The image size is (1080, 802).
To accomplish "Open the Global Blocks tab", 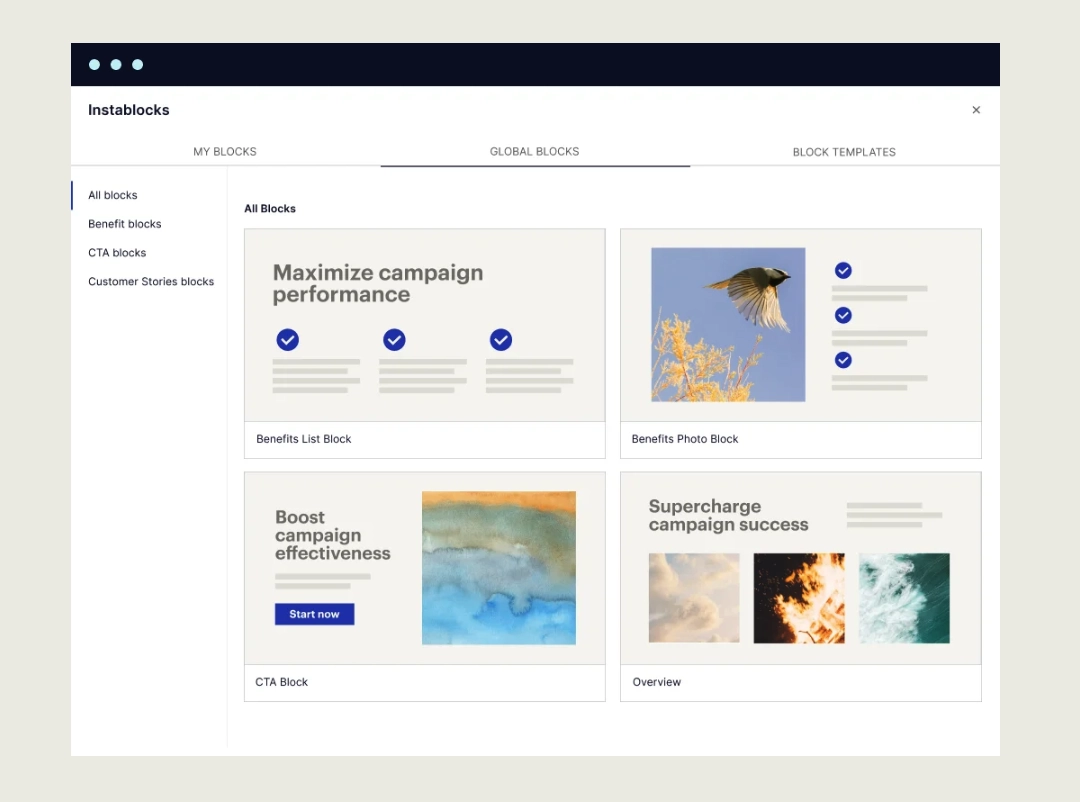I will coord(534,151).
